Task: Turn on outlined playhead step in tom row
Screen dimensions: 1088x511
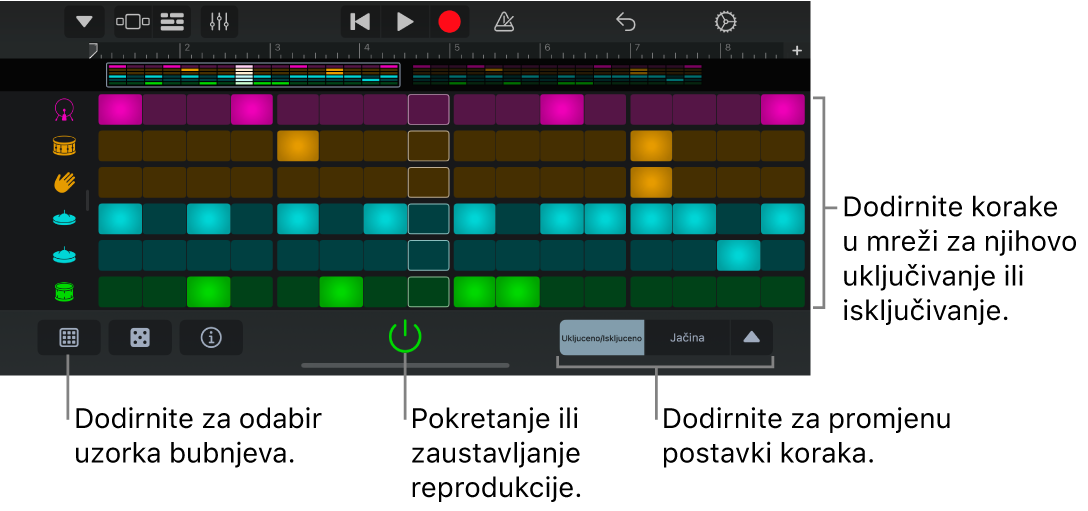Action: coord(428,292)
